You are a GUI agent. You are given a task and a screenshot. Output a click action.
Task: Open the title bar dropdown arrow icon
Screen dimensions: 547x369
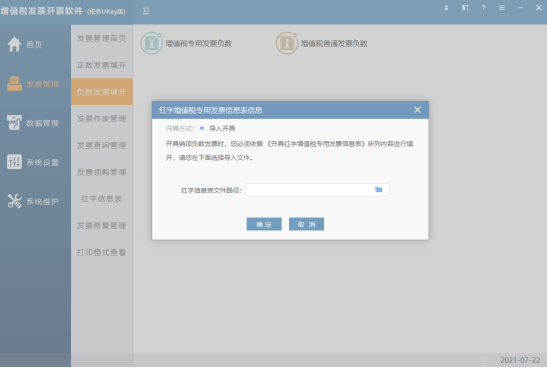[x=446, y=8]
